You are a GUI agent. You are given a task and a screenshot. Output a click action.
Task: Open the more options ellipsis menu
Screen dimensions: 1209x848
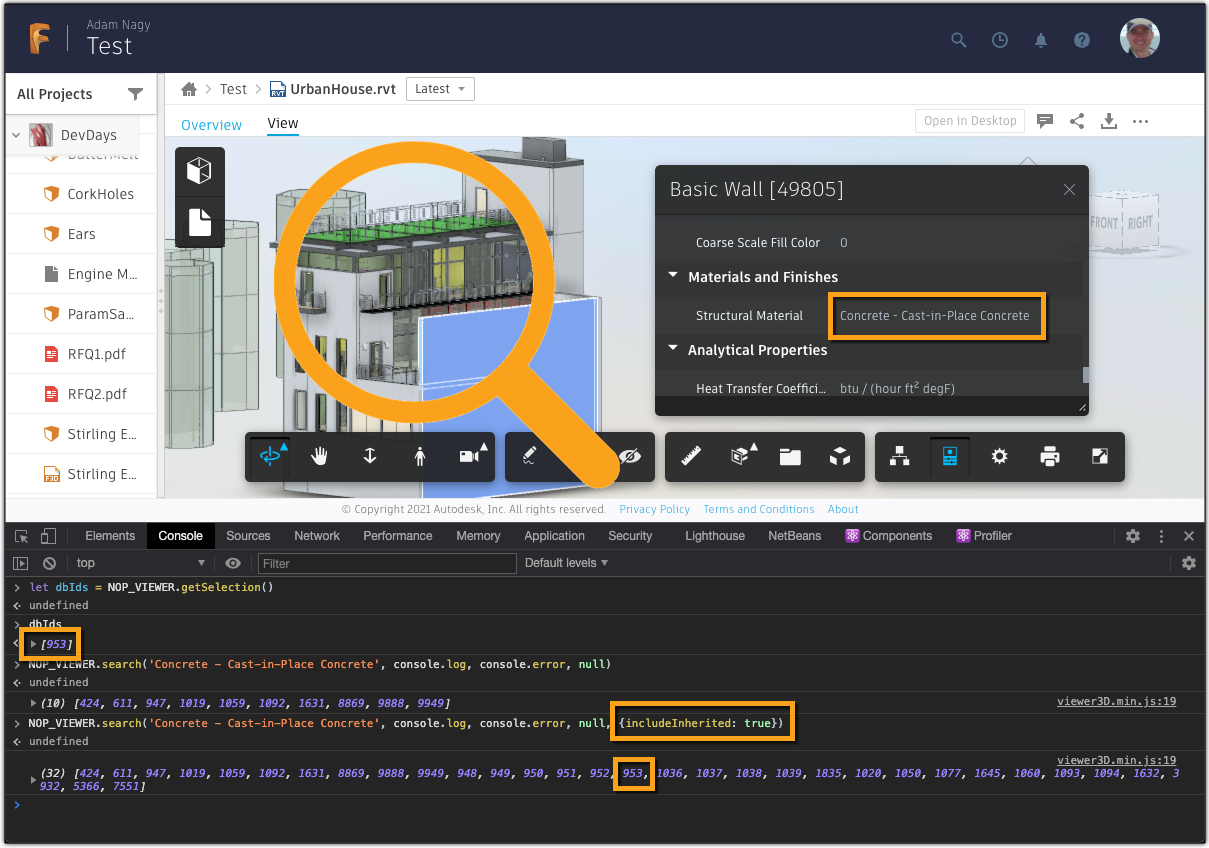point(1140,121)
